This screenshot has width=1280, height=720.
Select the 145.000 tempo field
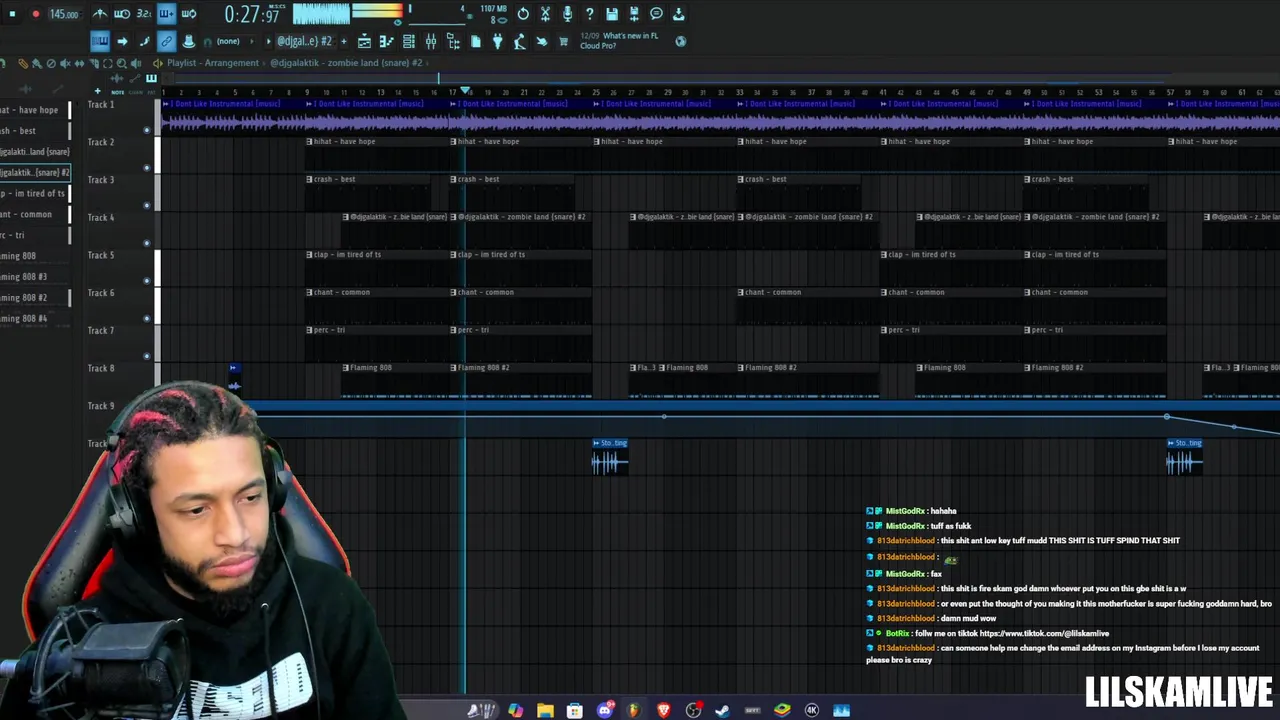[64, 14]
